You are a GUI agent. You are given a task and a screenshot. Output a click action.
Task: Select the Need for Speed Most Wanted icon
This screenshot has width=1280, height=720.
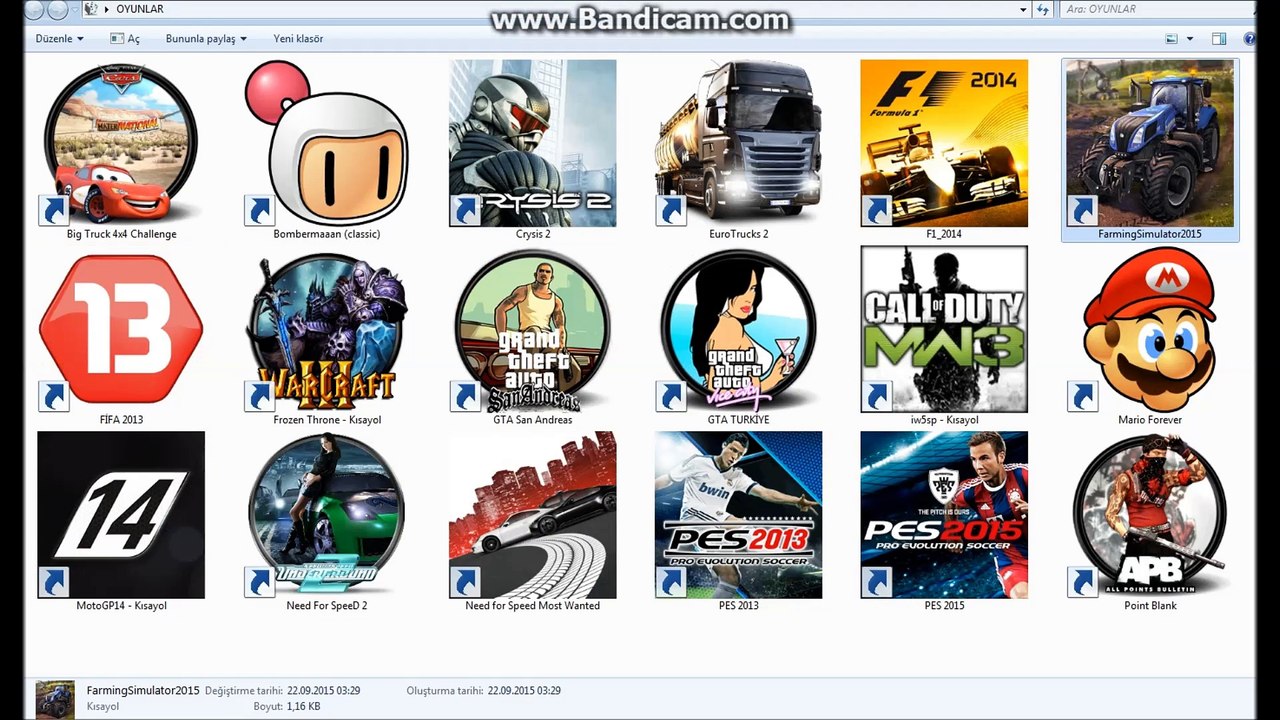click(533, 515)
